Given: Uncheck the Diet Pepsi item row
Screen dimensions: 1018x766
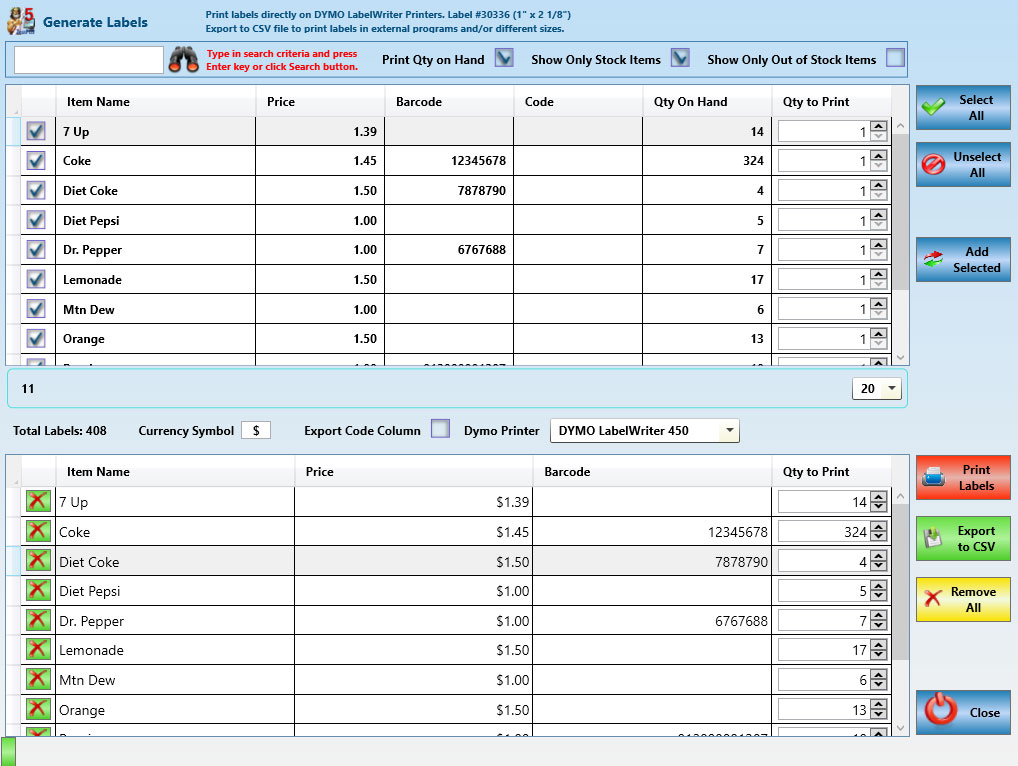Looking at the screenshot, I should click(36, 220).
